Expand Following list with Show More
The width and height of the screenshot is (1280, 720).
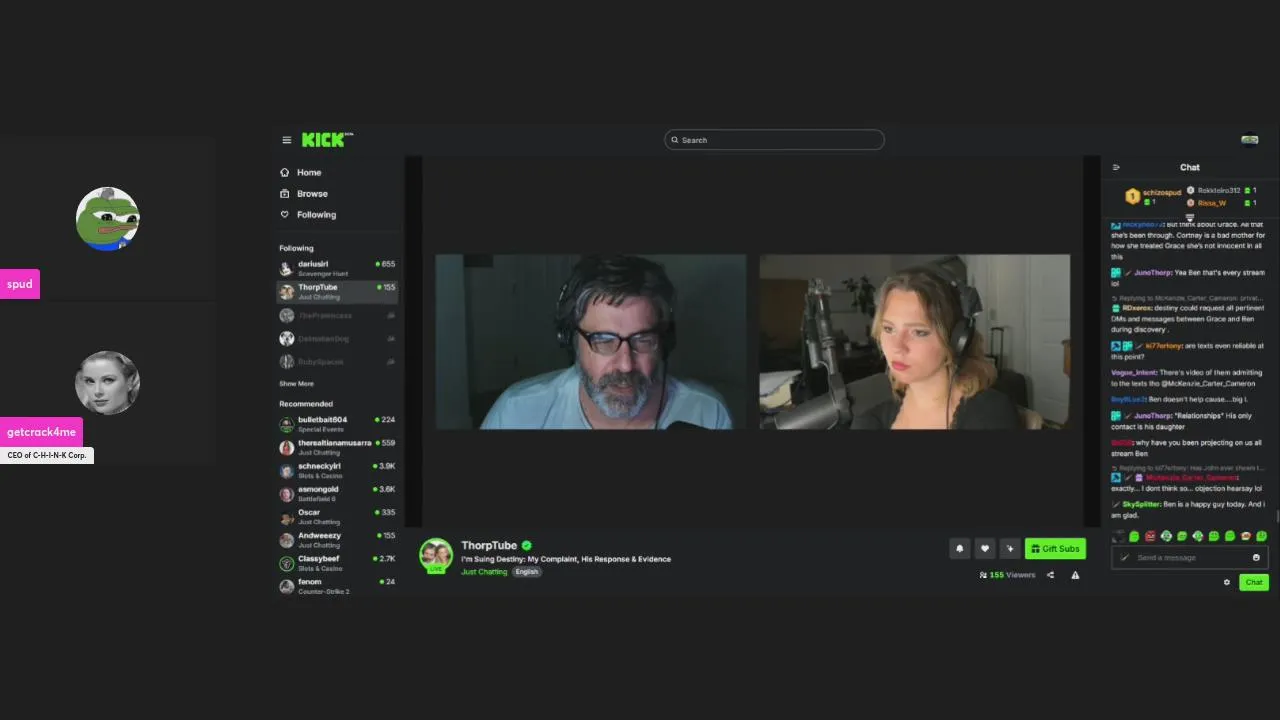[x=296, y=383]
